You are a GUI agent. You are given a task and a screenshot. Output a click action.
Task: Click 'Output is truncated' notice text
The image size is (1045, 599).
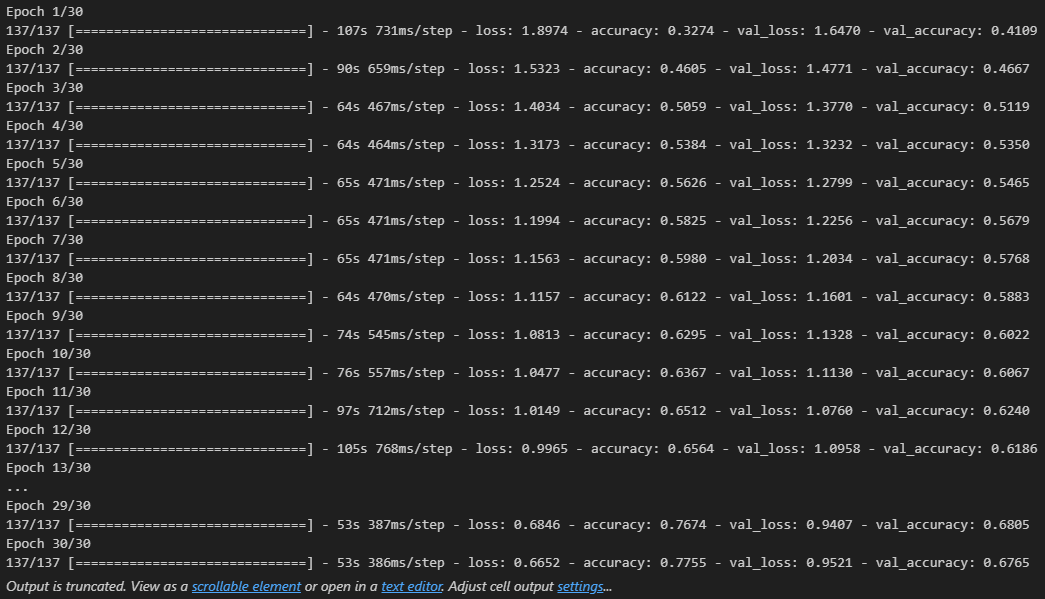click(x=66, y=586)
